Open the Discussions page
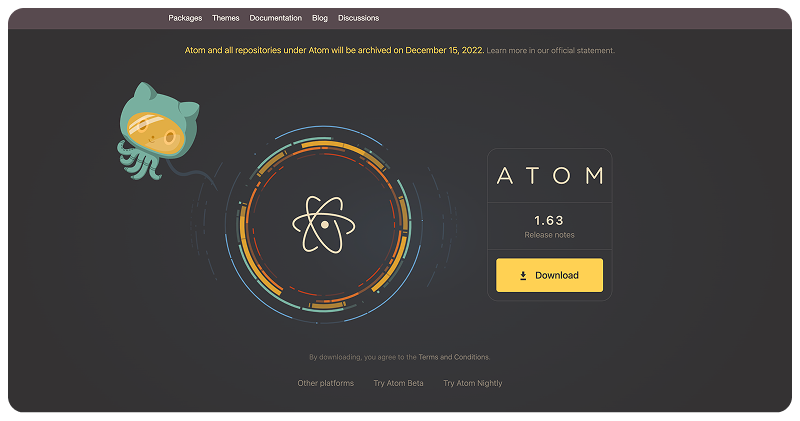 [358, 18]
